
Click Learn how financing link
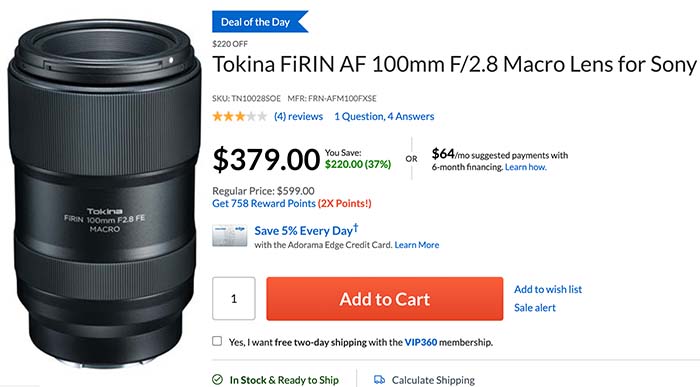525,167
